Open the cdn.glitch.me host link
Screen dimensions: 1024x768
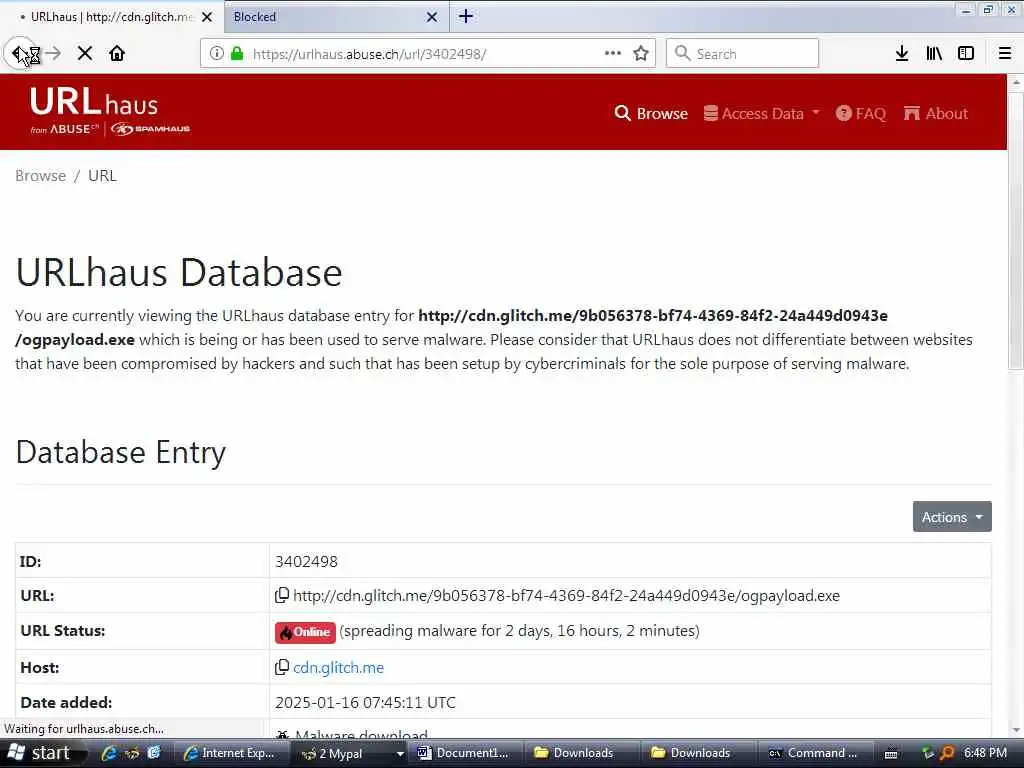(338, 667)
